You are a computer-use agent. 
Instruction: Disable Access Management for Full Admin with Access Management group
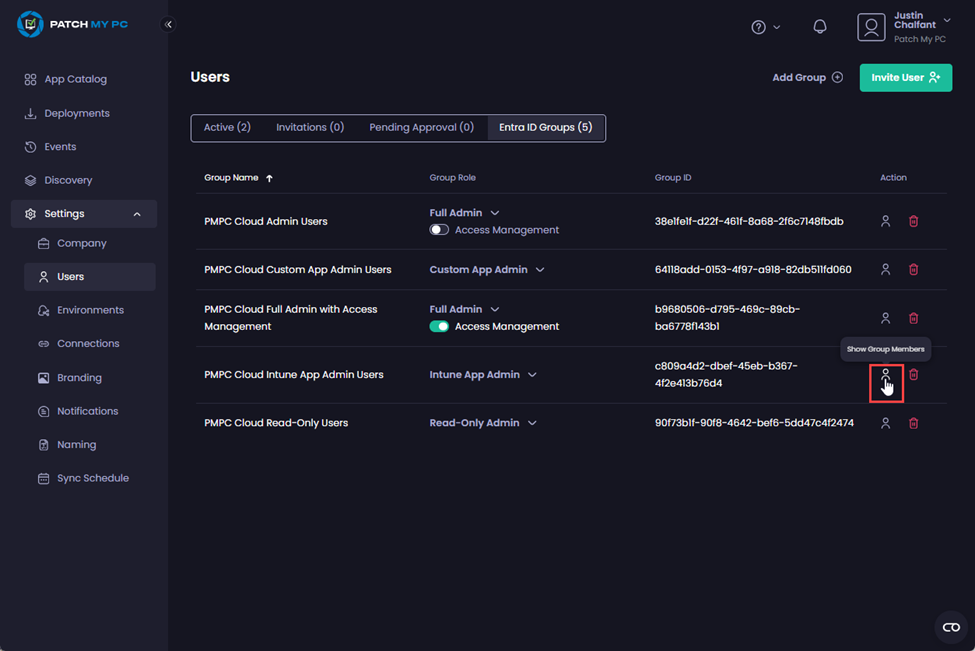439,326
